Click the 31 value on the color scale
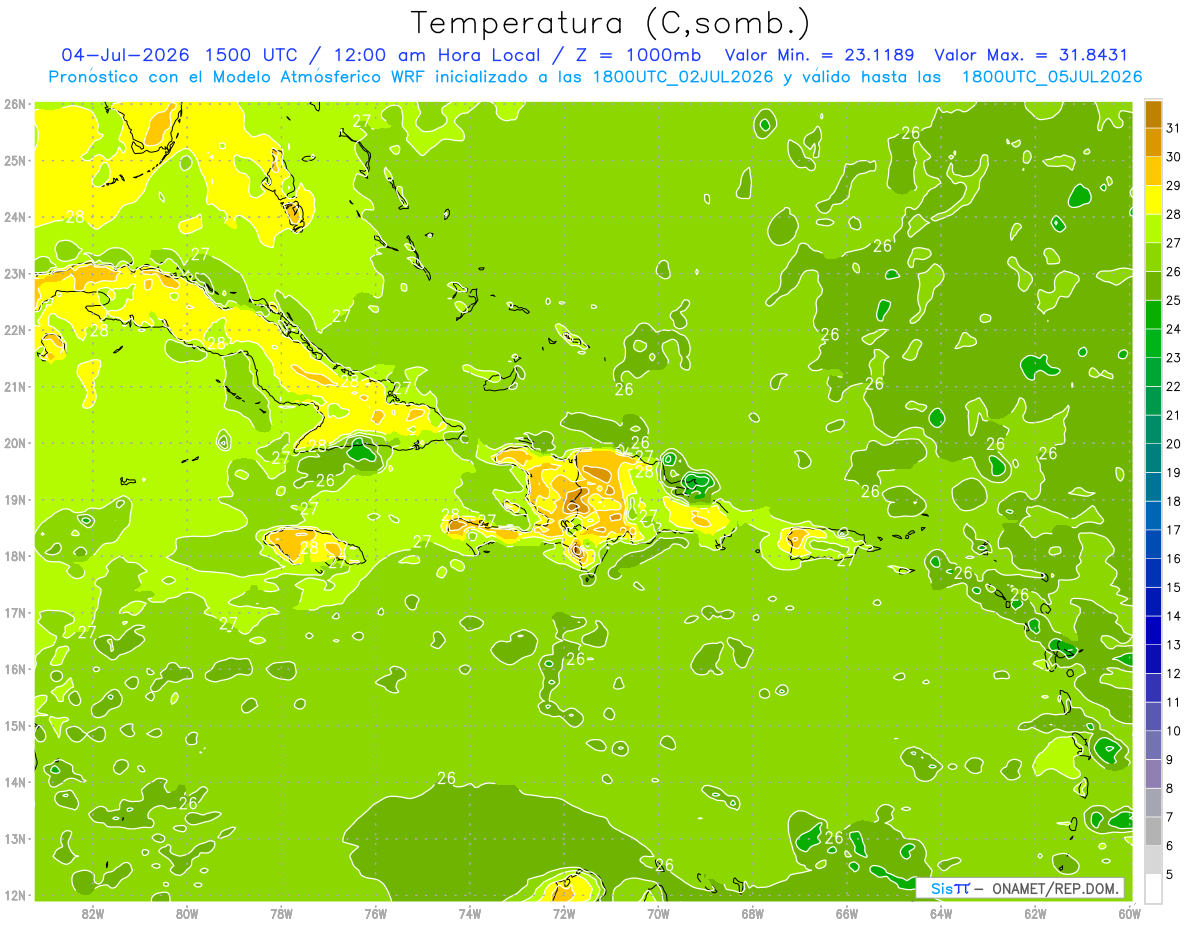 (1173, 128)
